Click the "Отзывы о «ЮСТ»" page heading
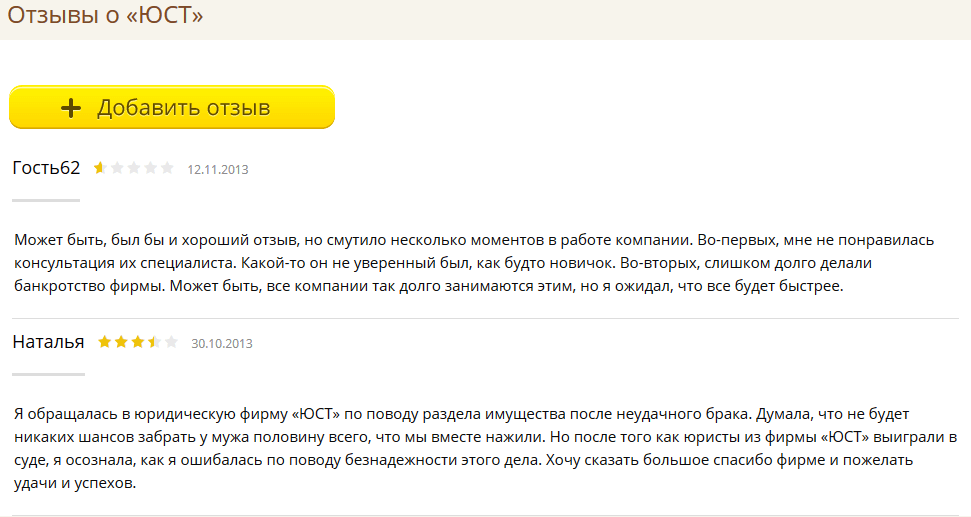 click(105, 16)
